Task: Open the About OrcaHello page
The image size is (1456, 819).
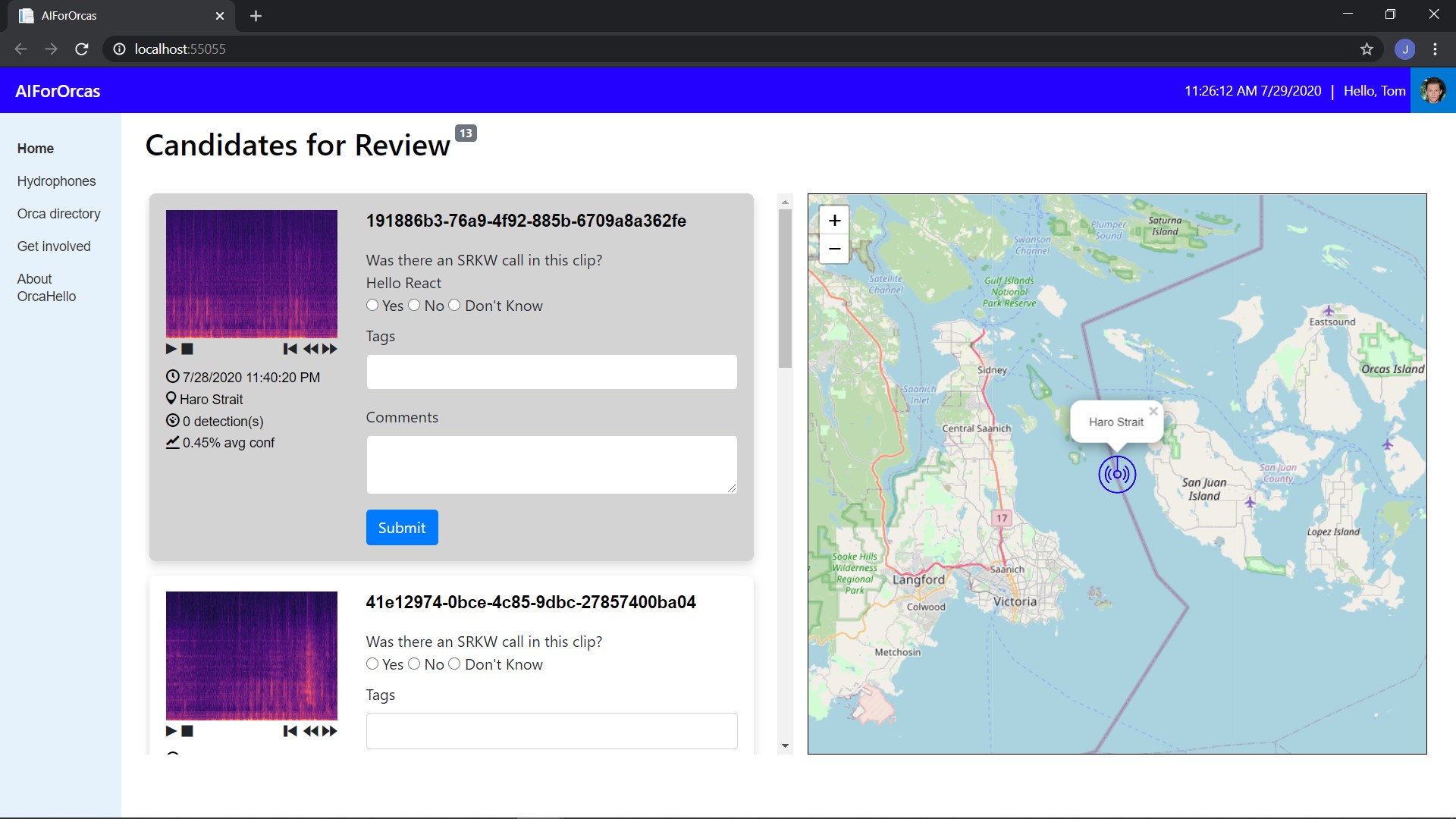Action: 47,287
